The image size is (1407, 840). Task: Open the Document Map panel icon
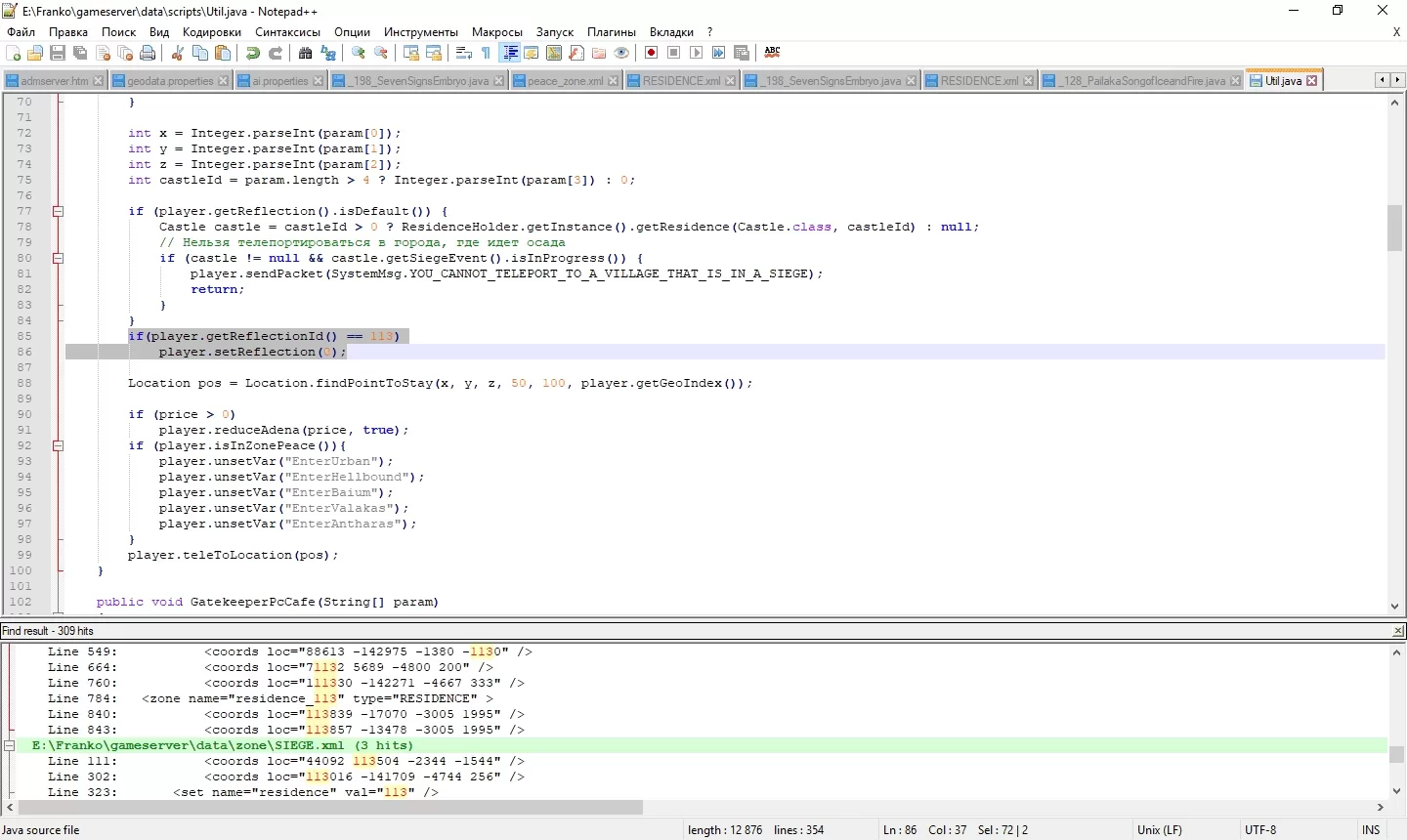(x=554, y=53)
